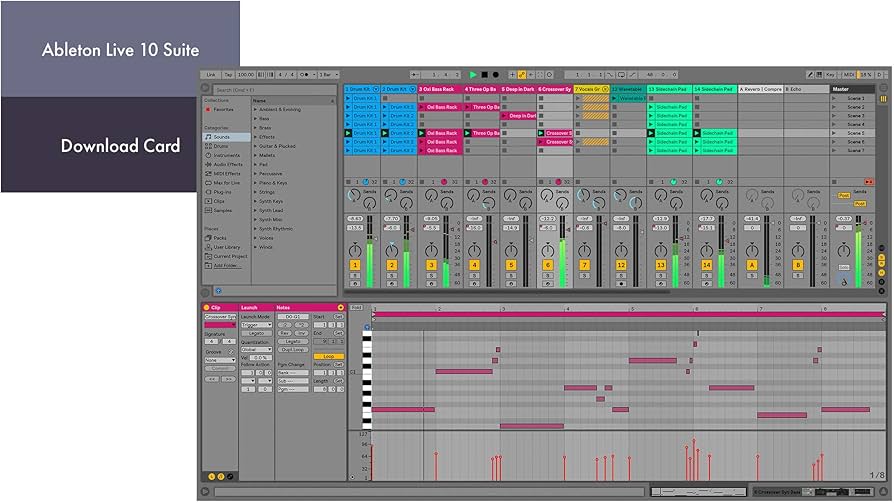Click the Sounds category icon in browser
Screen dimensions: 894x503
coord(207,137)
